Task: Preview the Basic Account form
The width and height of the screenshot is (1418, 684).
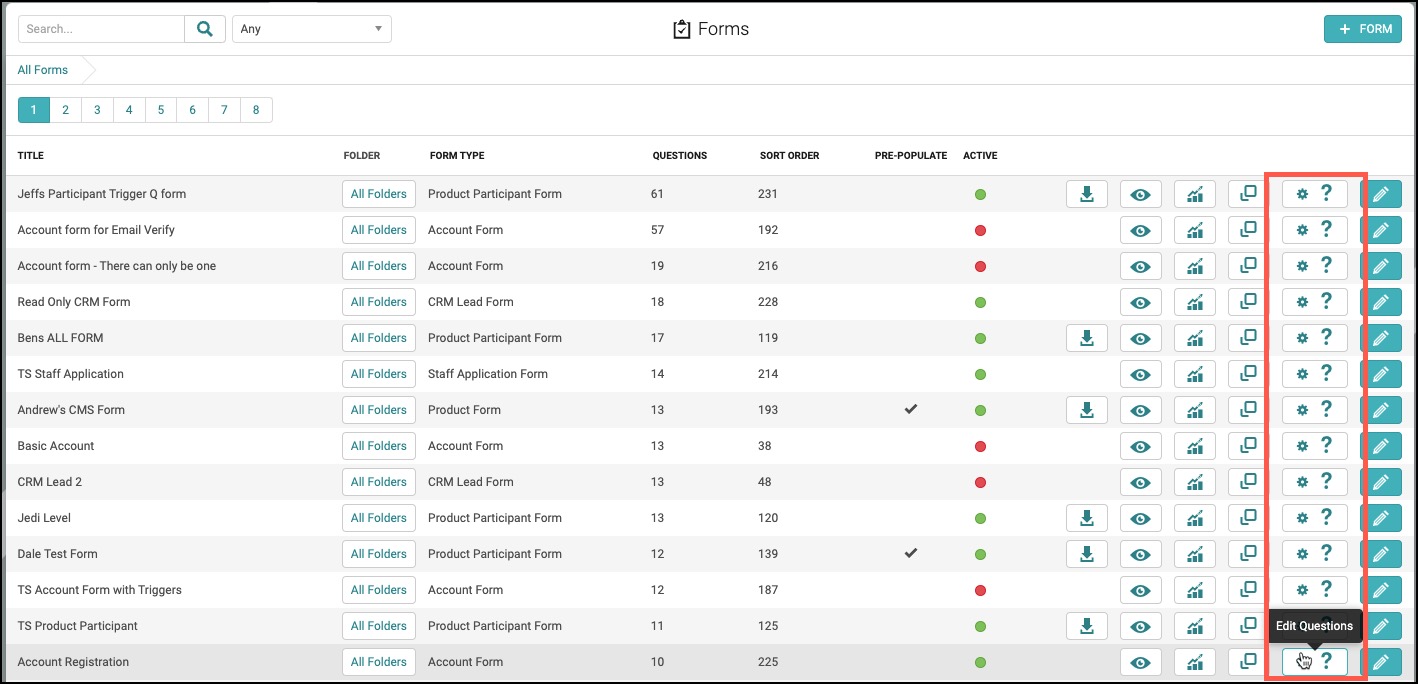Action: tap(1141, 446)
